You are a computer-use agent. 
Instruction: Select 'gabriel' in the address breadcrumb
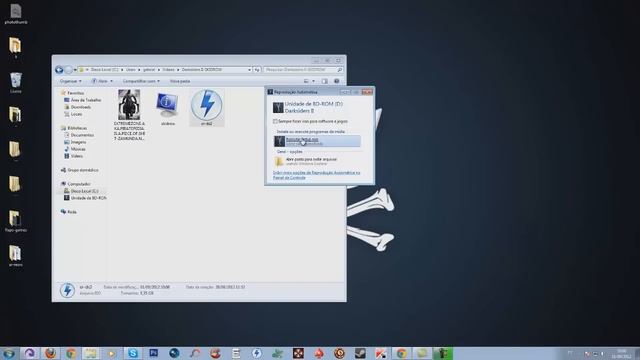point(149,70)
